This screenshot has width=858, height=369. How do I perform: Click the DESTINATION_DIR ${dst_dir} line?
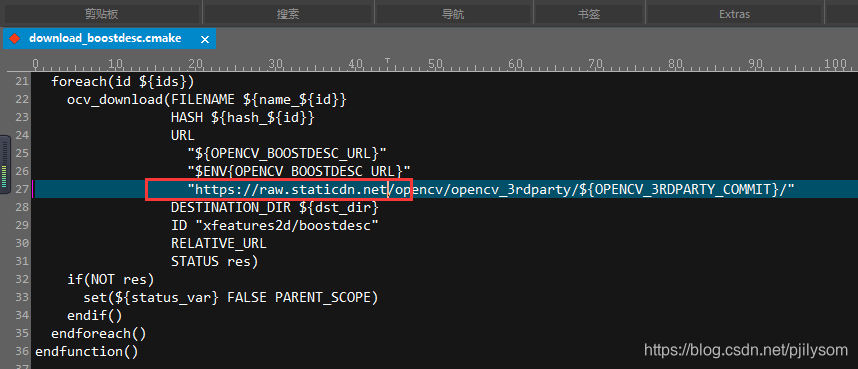click(275, 207)
